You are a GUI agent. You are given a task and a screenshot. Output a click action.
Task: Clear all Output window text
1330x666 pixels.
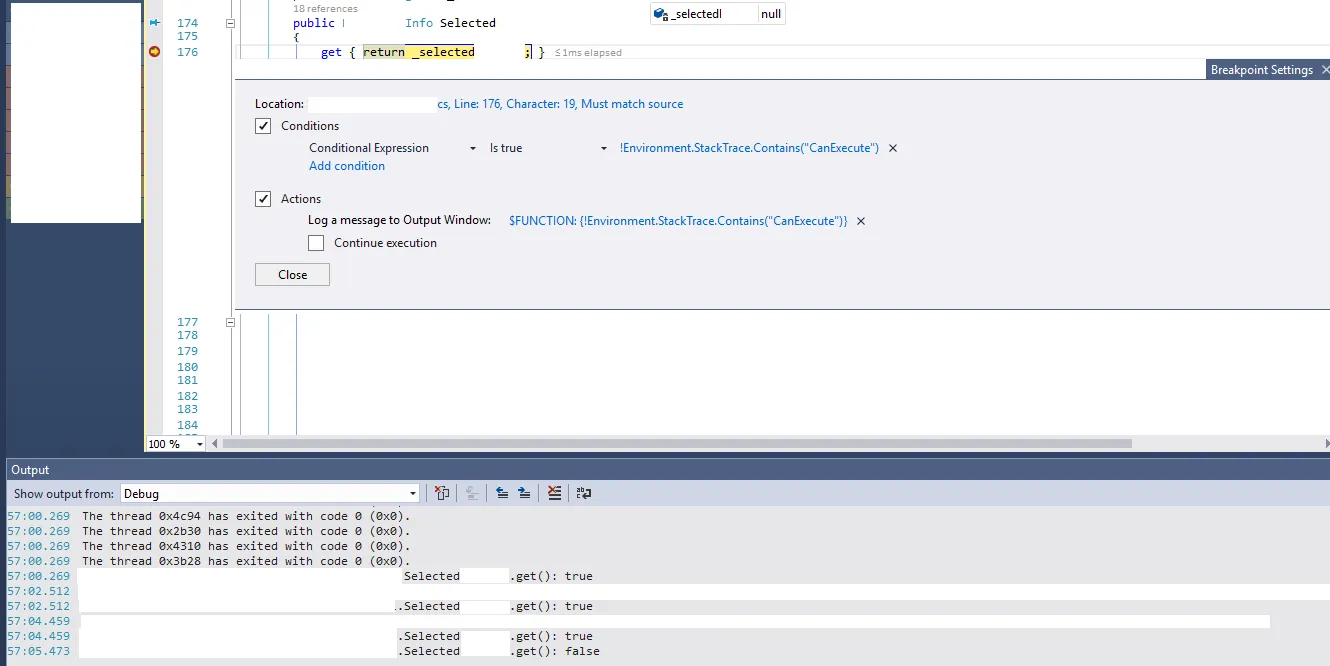coord(555,493)
